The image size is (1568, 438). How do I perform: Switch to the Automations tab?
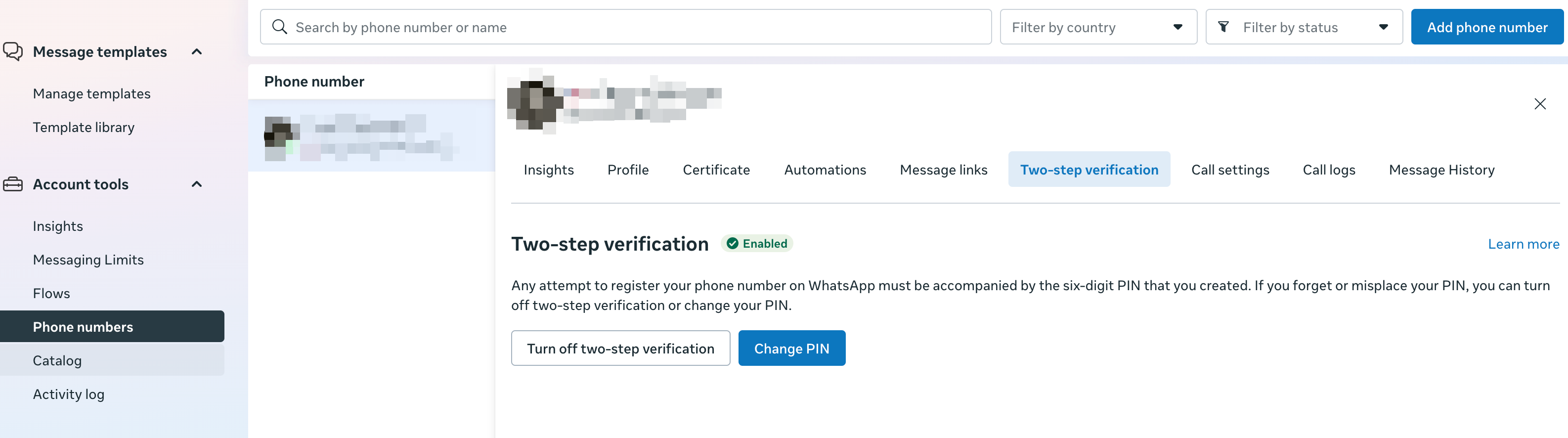tap(825, 170)
